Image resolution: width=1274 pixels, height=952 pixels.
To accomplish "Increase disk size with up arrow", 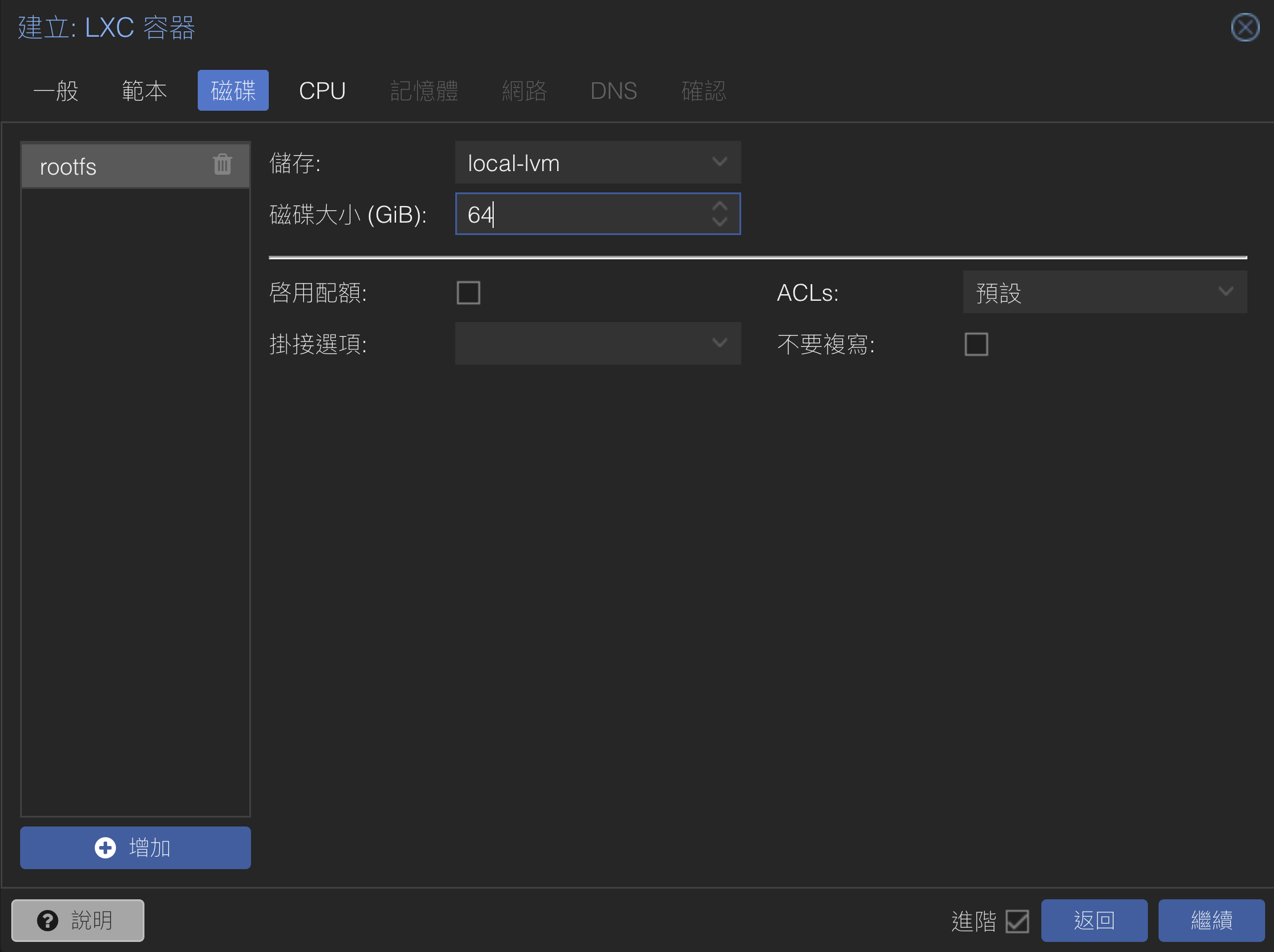I will [719, 206].
